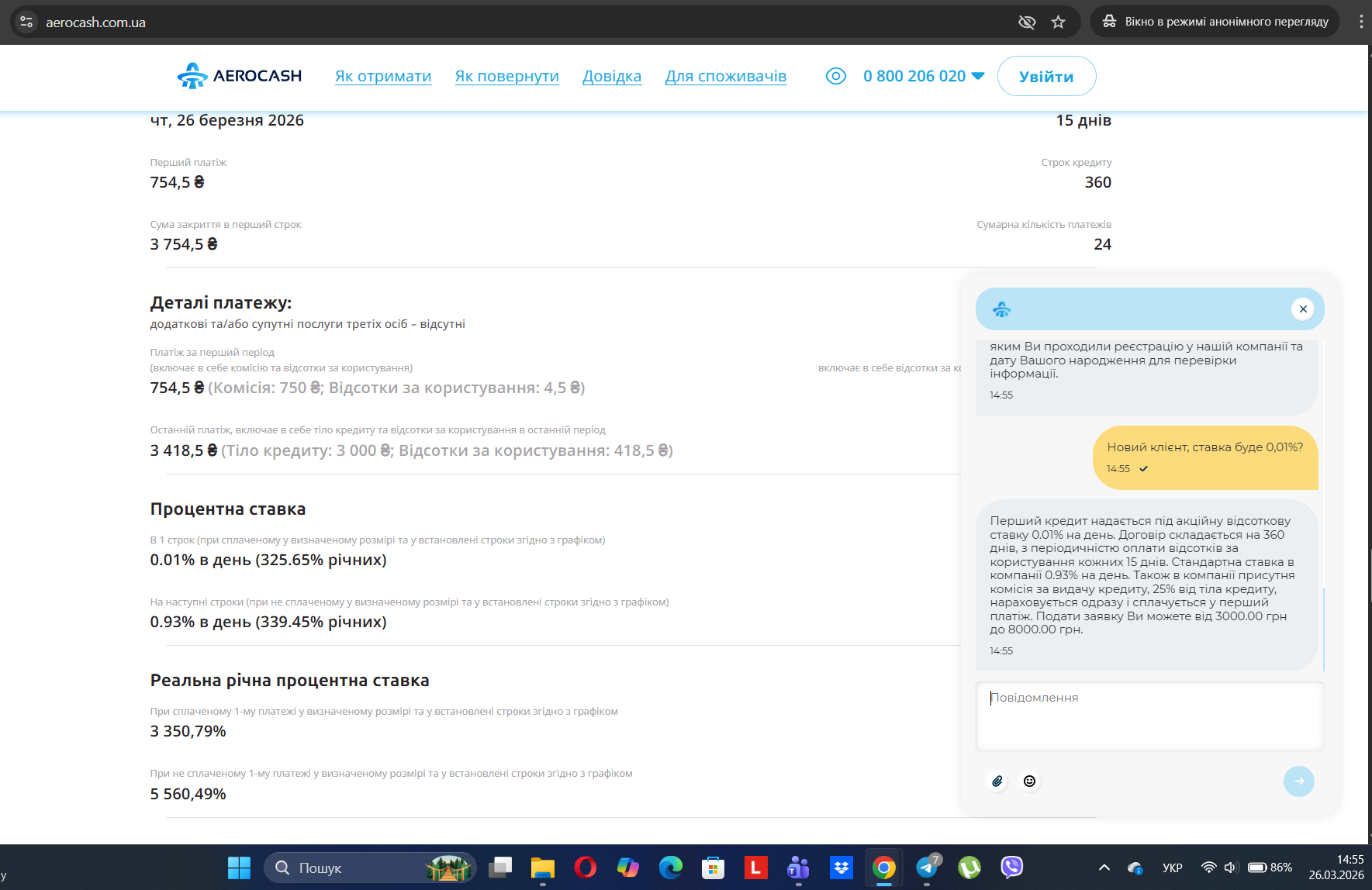
Task: Open the Chrome three-dot menu
Action: [x=1360, y=22]
